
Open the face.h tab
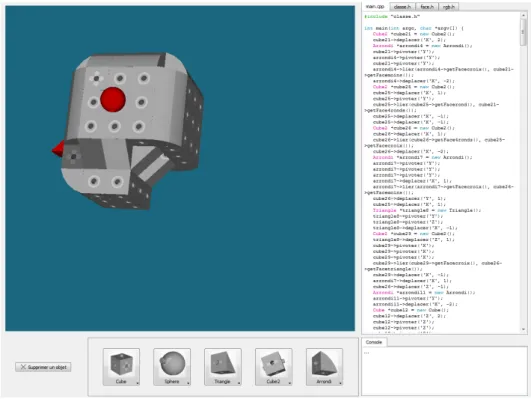[427, 7]
